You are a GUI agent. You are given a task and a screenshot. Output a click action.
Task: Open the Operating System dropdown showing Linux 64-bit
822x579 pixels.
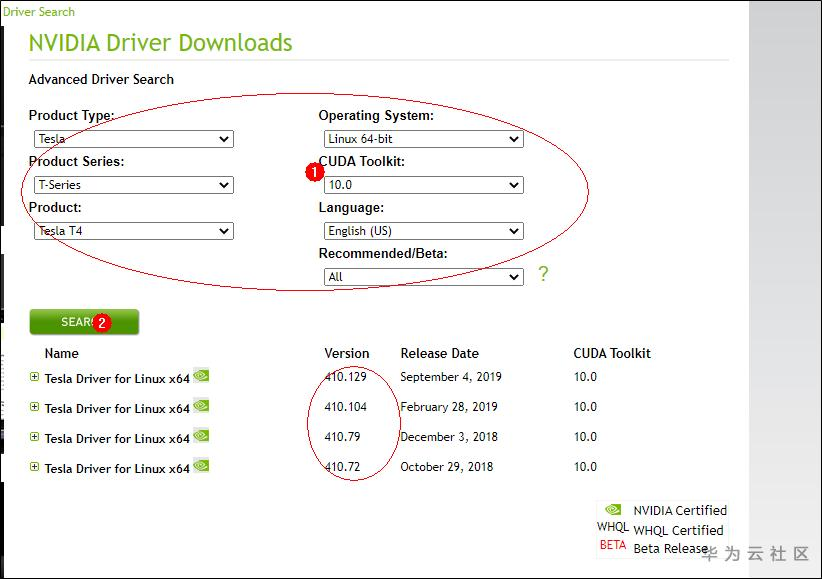click(x=424, y=139)
